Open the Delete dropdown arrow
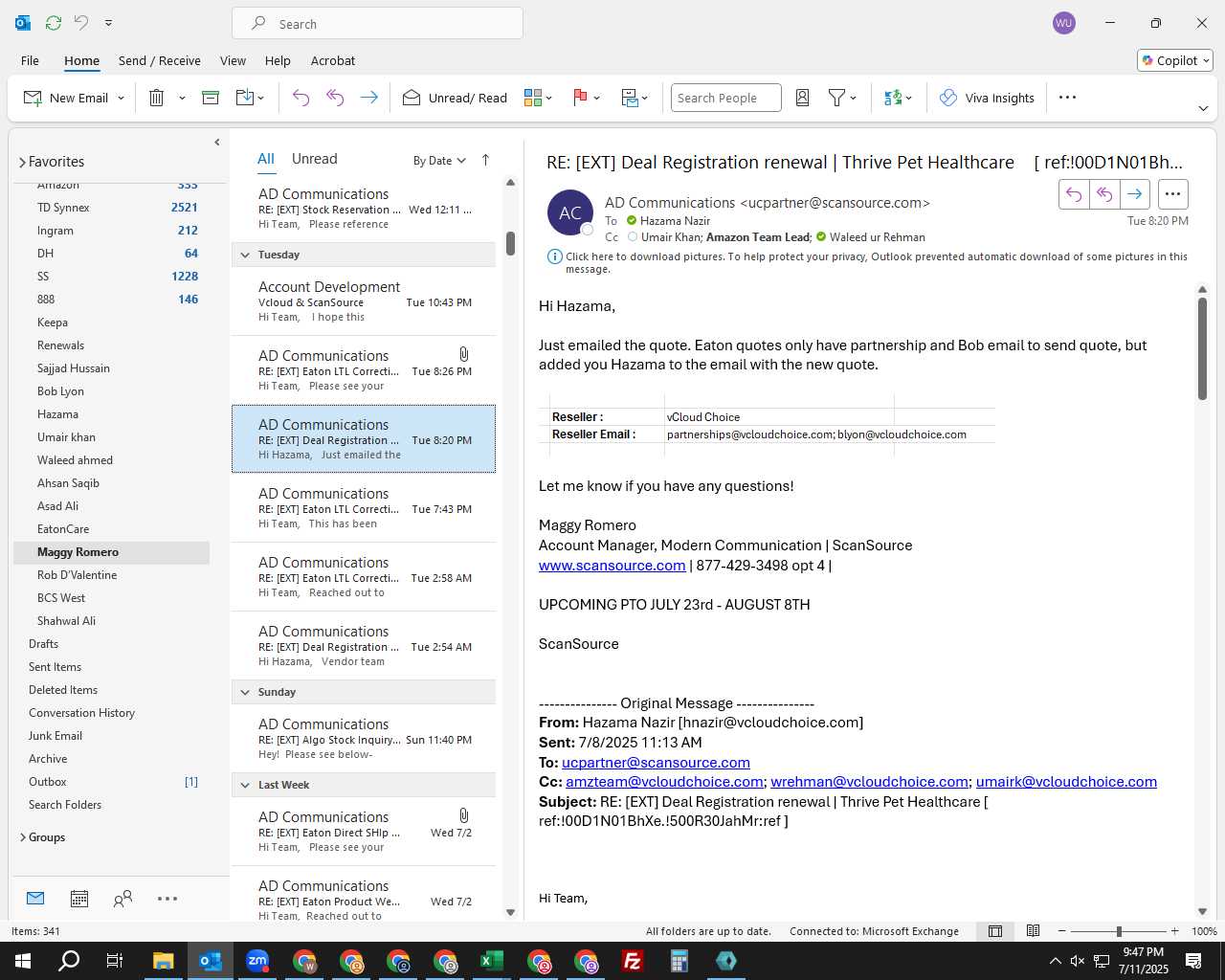 click(182, 98)
